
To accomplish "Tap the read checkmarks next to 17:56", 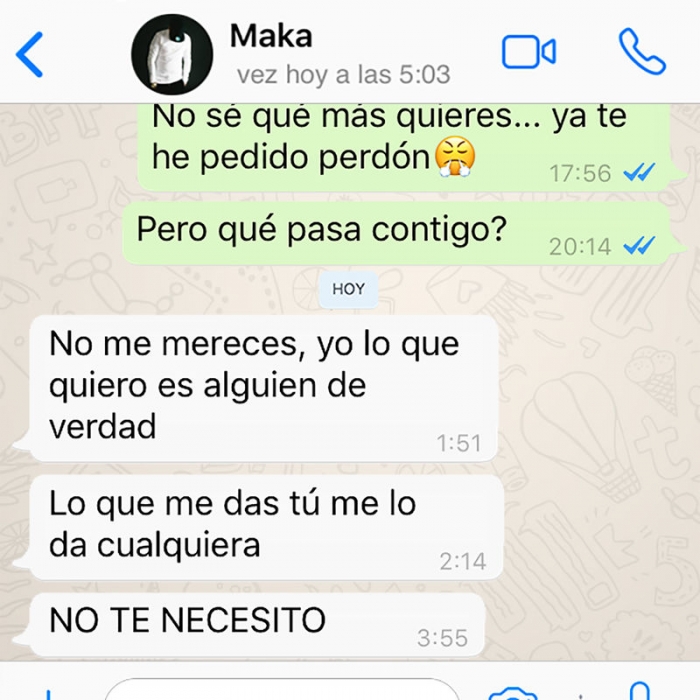I will tap(639, 172).
